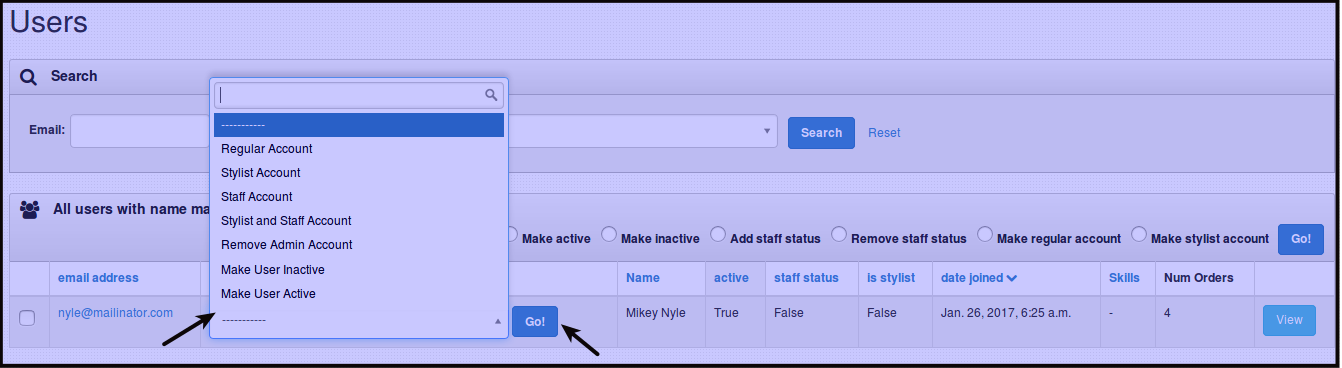Open the nyle@mailinator.com email link
The image size is (1342, 368).
(x=116, y=313)
